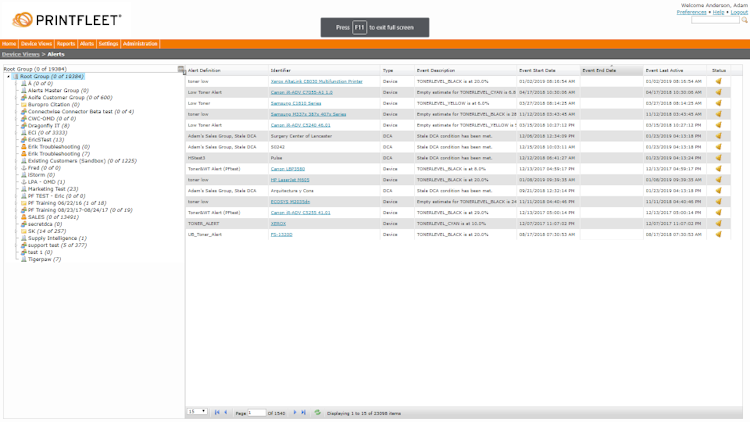Open HP LaserJet M605 device link
This screenshot has width=750, height=422.
(290, 180)
